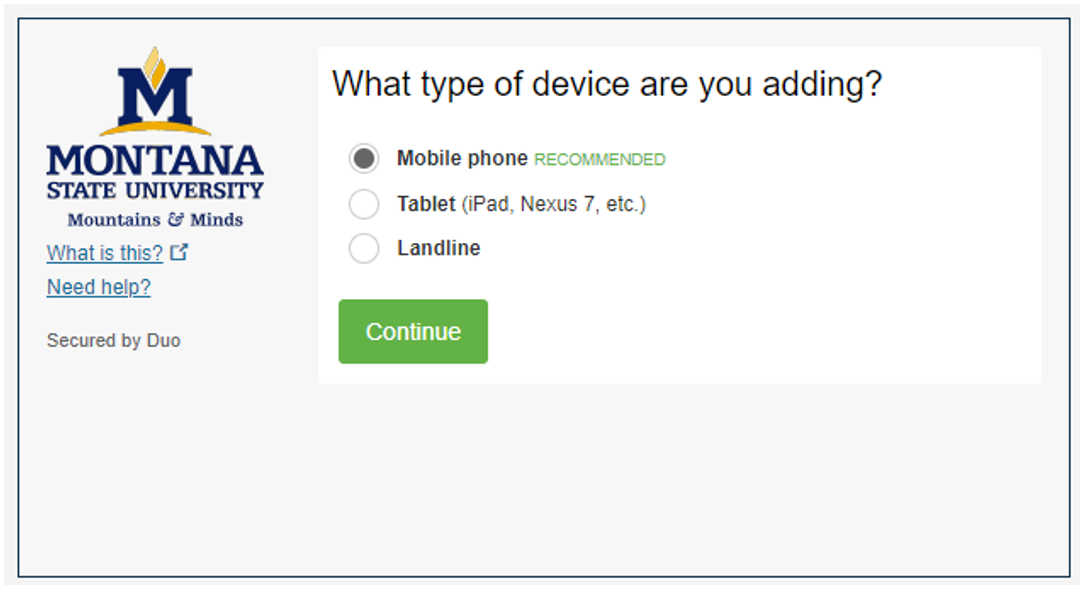Select Landline as the device type
This screenshot has height=592, width=1080.
click(364, 248)
